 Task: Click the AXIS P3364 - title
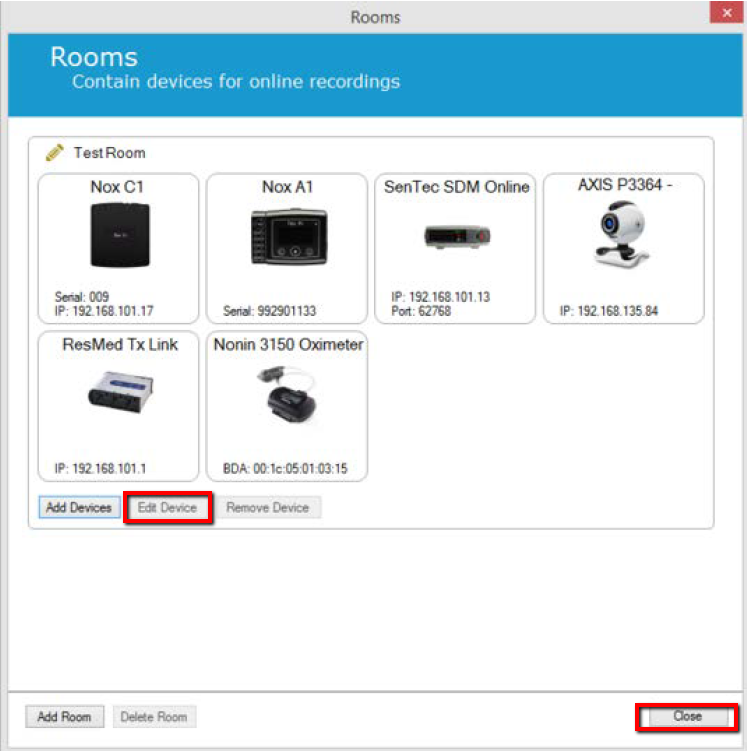tap(625, 184)
